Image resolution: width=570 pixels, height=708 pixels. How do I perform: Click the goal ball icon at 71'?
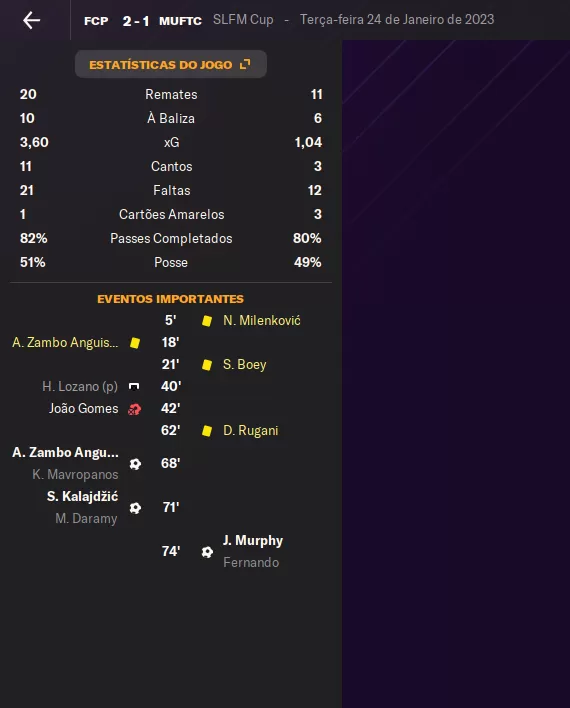pyautogui.click(x=135, y=508)
